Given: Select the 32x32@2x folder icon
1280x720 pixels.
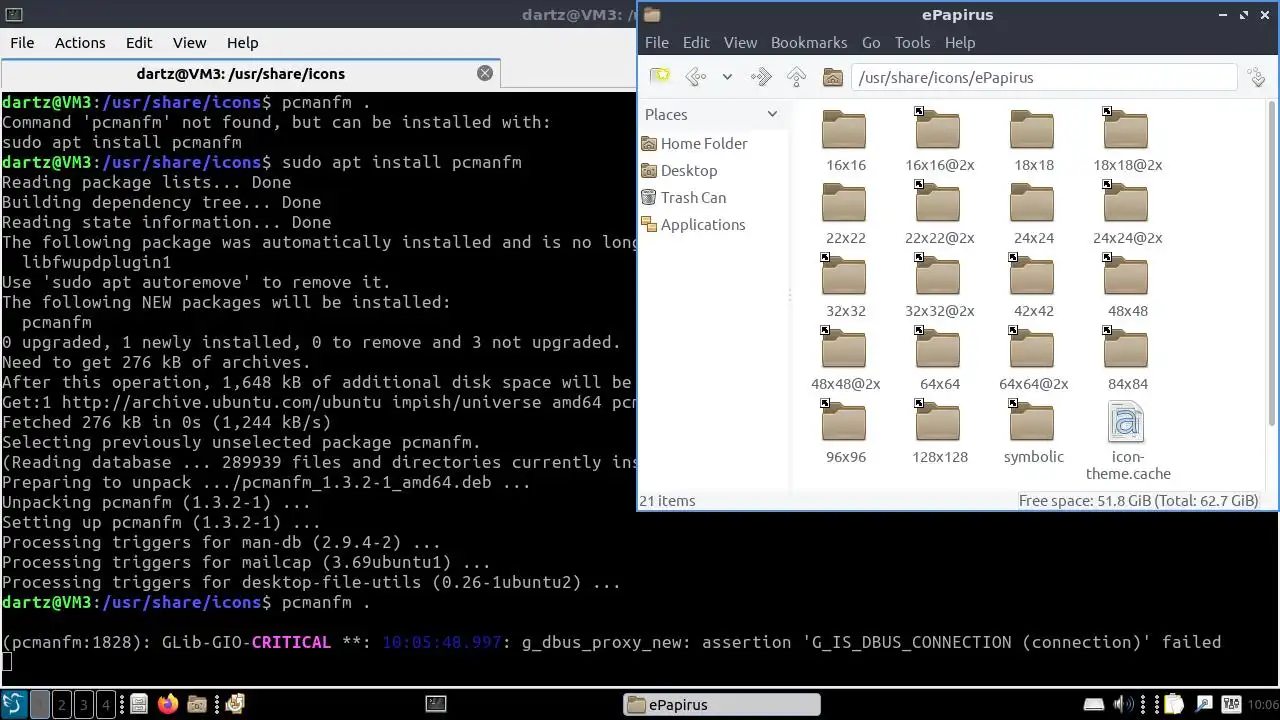Looking at the screenshot, I should (938, 277).
